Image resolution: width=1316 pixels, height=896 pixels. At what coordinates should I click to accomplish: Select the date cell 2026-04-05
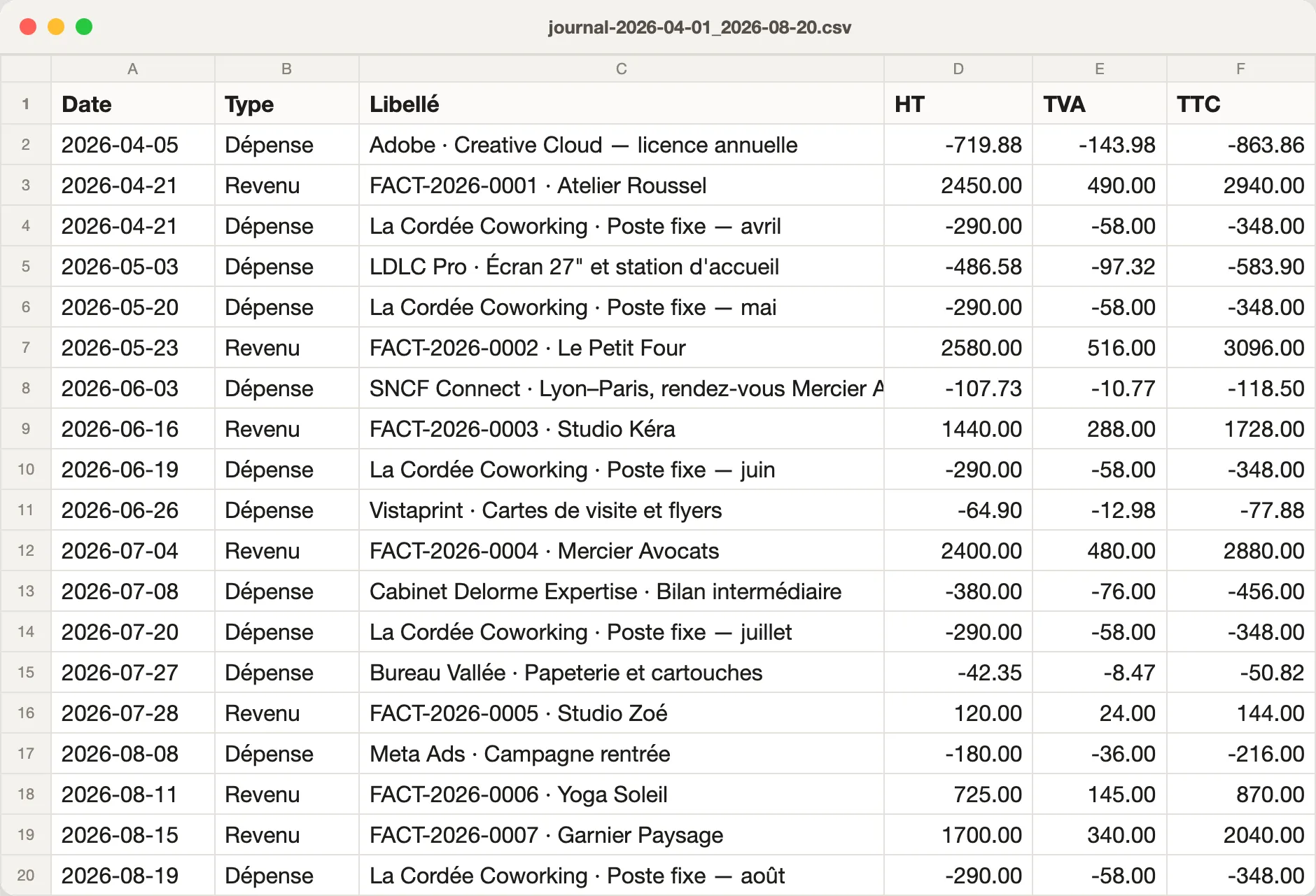pyautogui.click(x=133, y=145)
